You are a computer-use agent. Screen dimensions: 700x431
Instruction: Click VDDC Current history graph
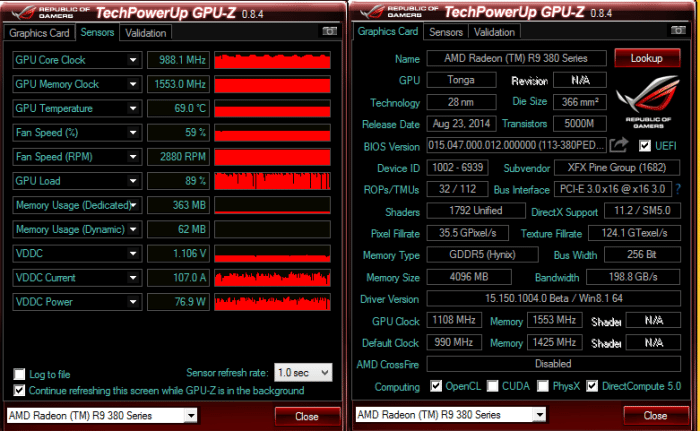pyautogui.click(x=272, y=277)
